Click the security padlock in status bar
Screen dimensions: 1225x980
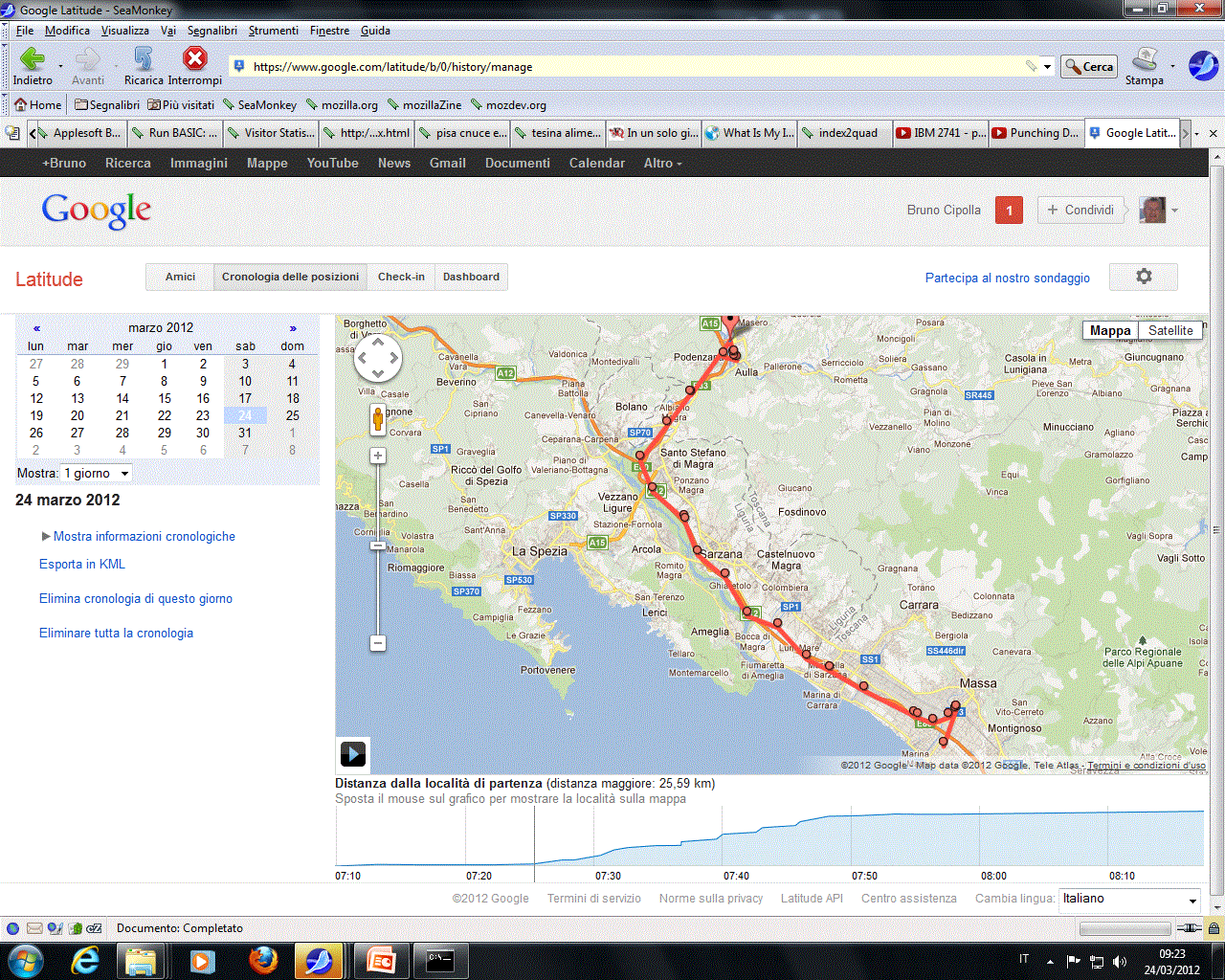tap(1214, 928)
